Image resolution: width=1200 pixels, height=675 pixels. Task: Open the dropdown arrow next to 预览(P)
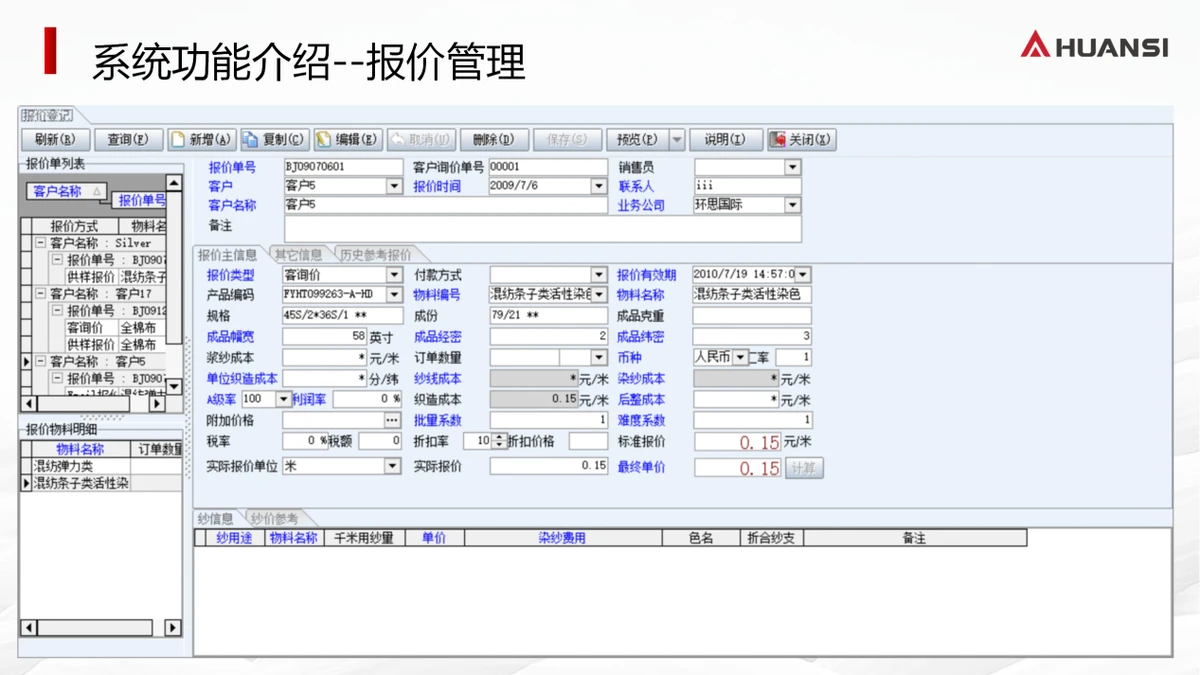click(677, 140)
